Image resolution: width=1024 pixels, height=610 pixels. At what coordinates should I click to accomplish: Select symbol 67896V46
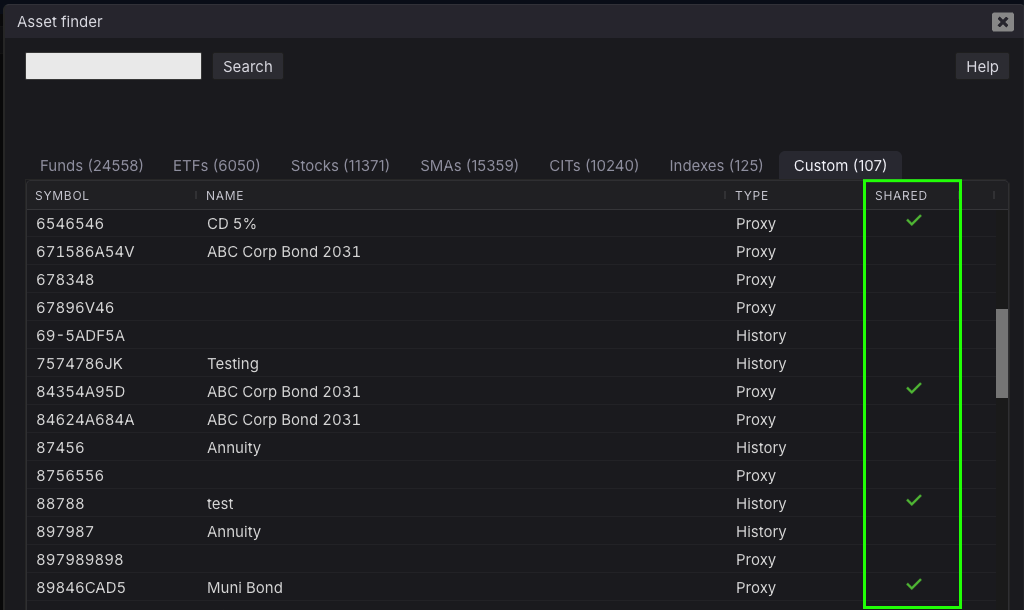coord(75,308)
